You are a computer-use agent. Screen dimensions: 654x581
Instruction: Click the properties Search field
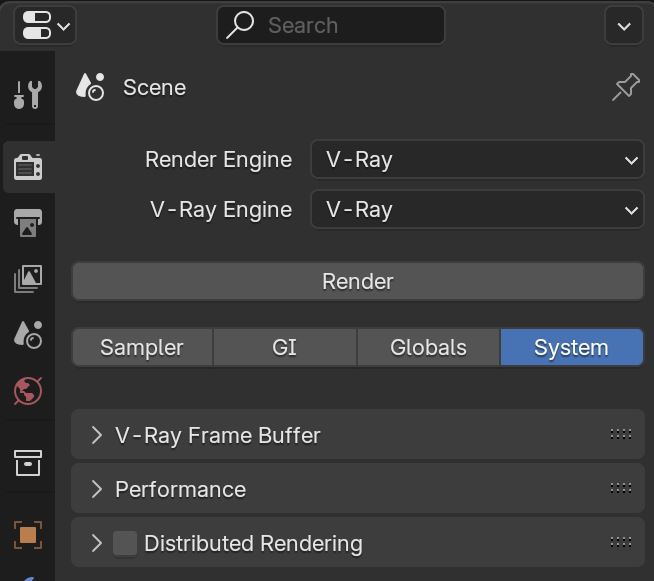[331, 25]
